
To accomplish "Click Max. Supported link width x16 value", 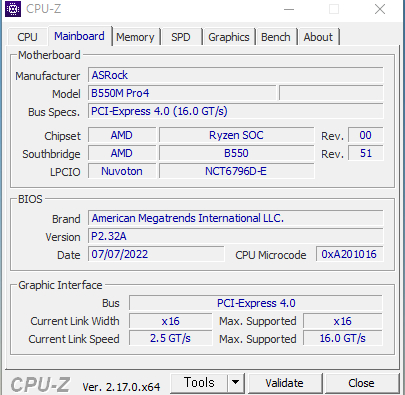I will click(x=343, y=321).
